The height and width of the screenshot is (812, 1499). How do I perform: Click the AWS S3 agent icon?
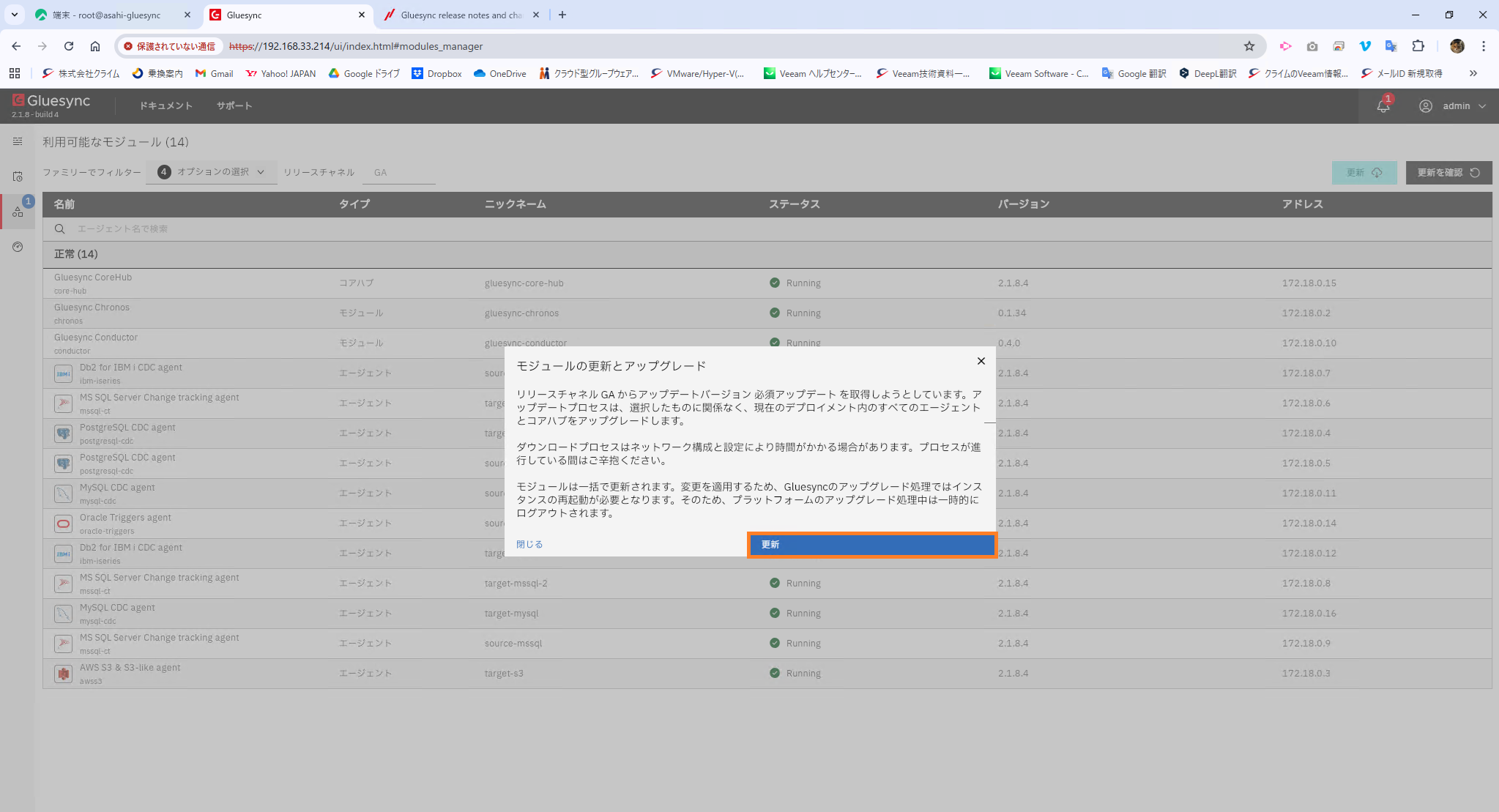pos(64,674)
